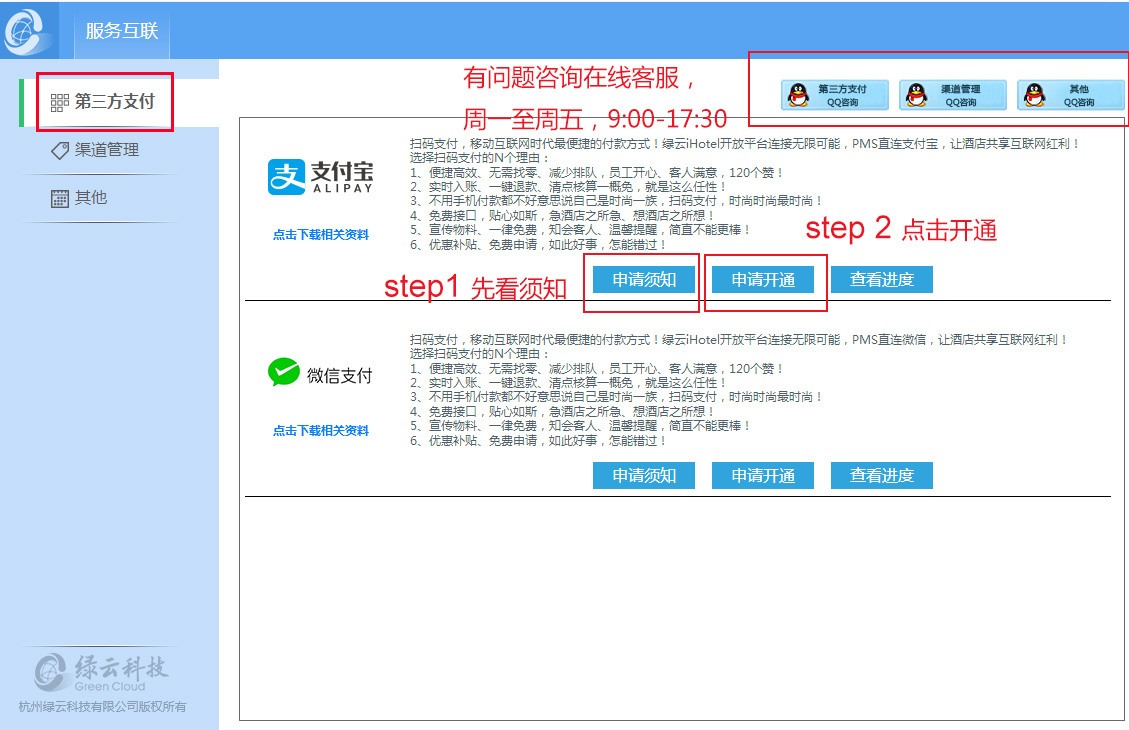Click Alipay reason 4 '免费接口，贴心如斯'
This screenshot has width=1129, height=730.
pyautogui.click(x=562, y=215)
